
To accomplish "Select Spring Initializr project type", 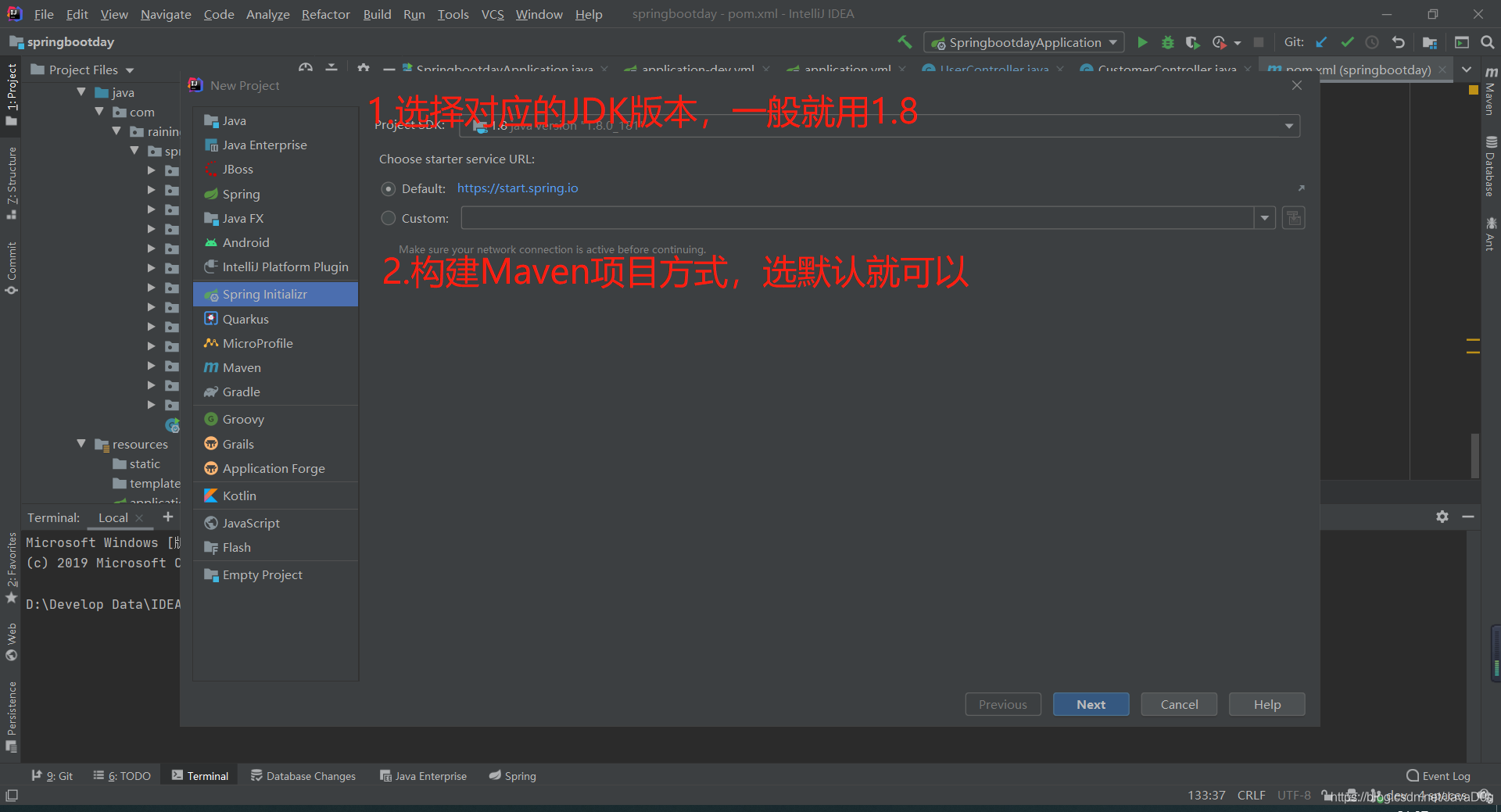I will click(x=275, y=294).
